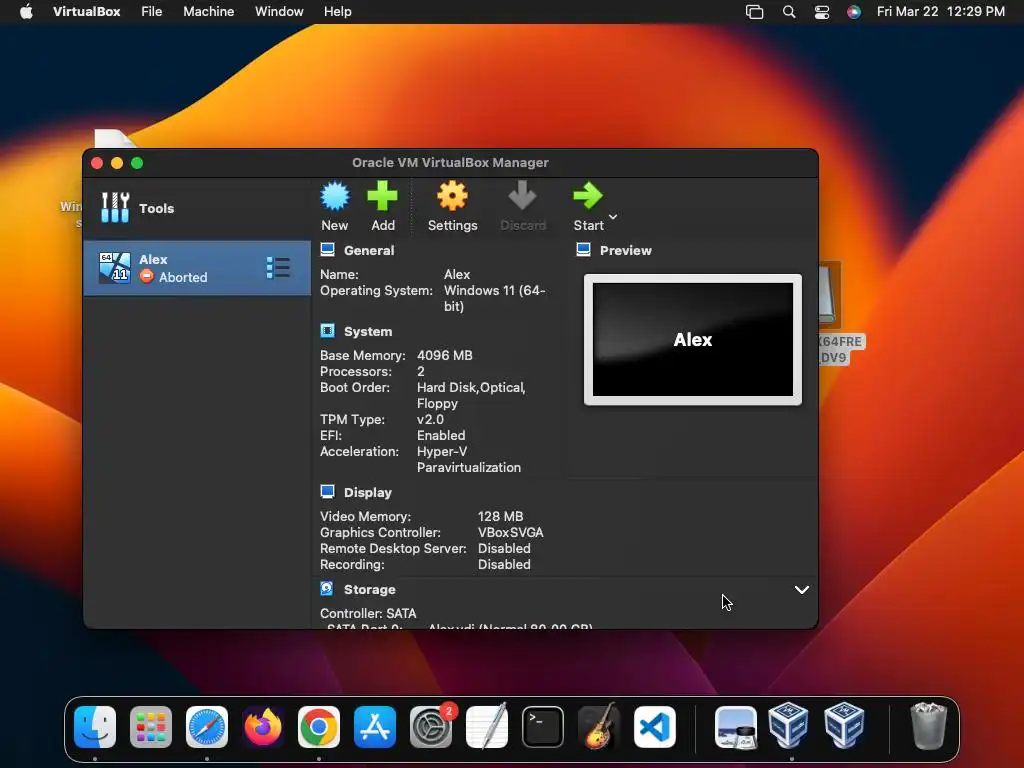This screenshot has height=768, width=1024.
Task: Select the Alex virtual machine entry
Action: pyautogui.click(x=197, y=268)
